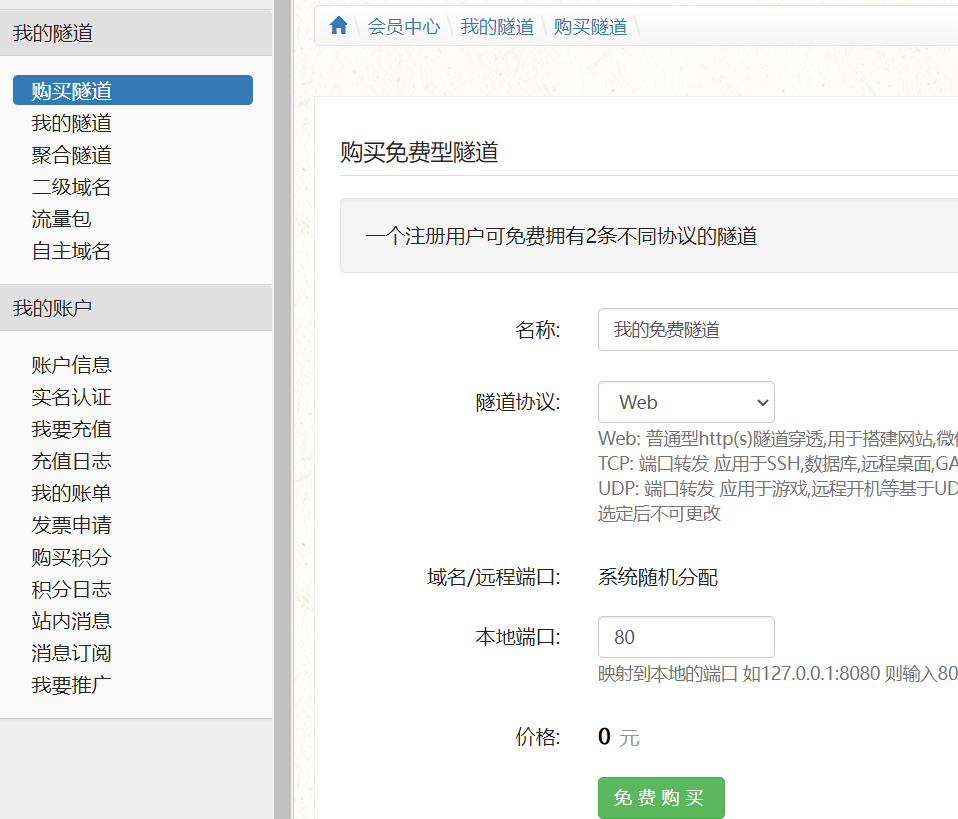
Task: Open 站内消息 sidebar item
Action: point(71,621)
